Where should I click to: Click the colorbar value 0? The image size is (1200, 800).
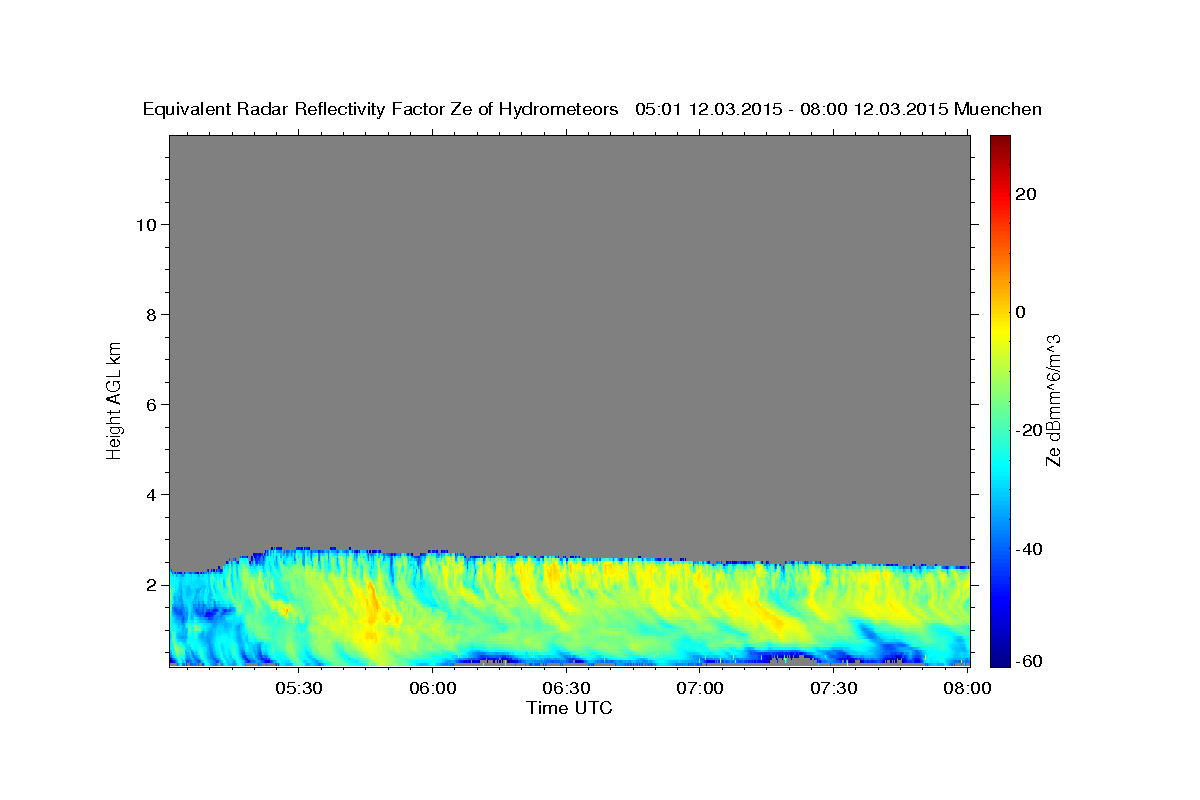(x=1020, y=312)
